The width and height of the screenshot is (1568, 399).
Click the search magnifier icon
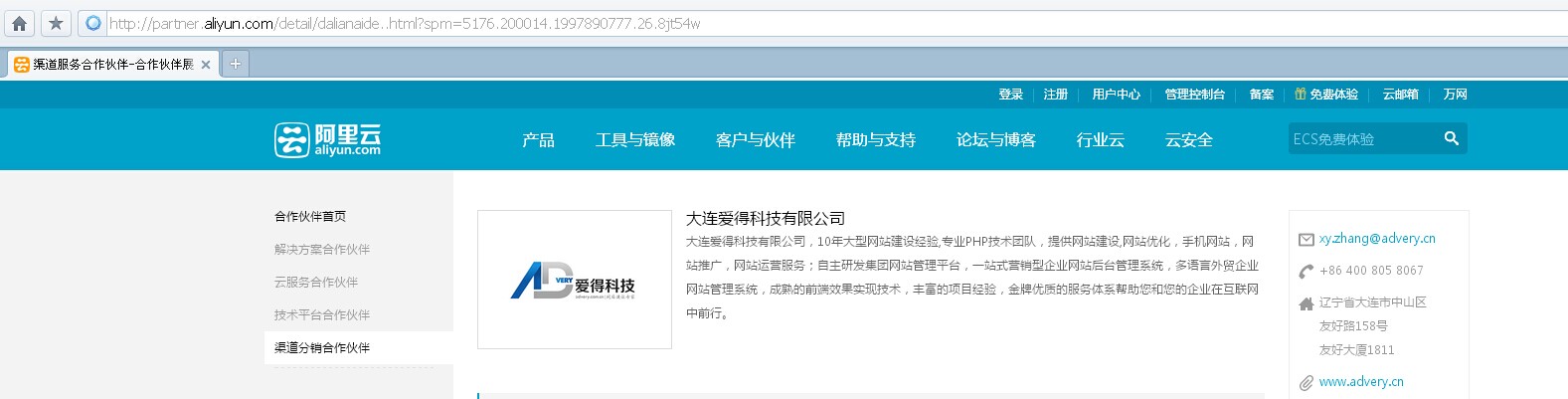pos(1451,138)
